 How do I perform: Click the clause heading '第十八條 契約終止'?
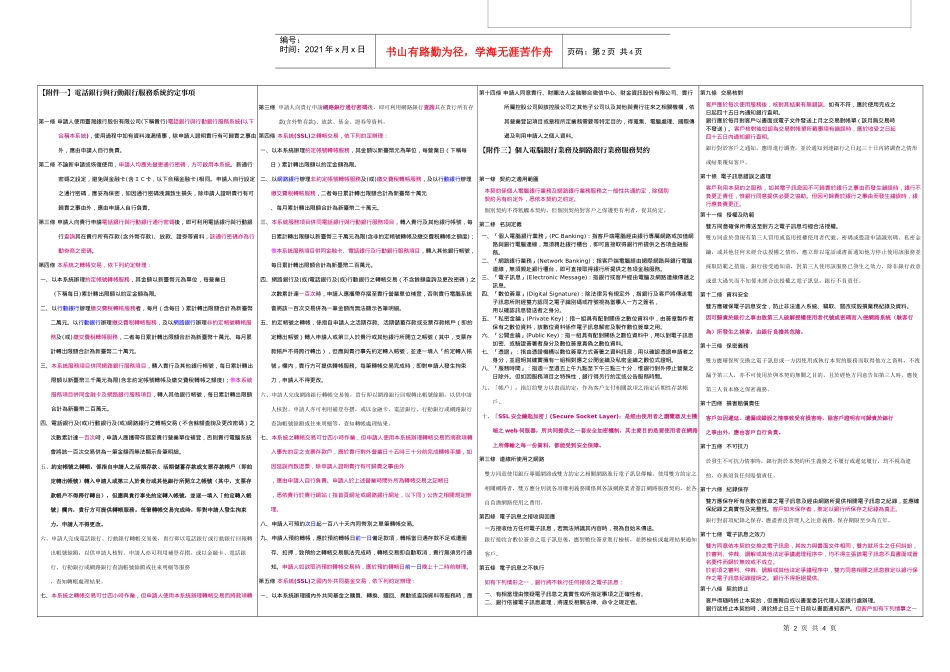[x=724, y=588]
